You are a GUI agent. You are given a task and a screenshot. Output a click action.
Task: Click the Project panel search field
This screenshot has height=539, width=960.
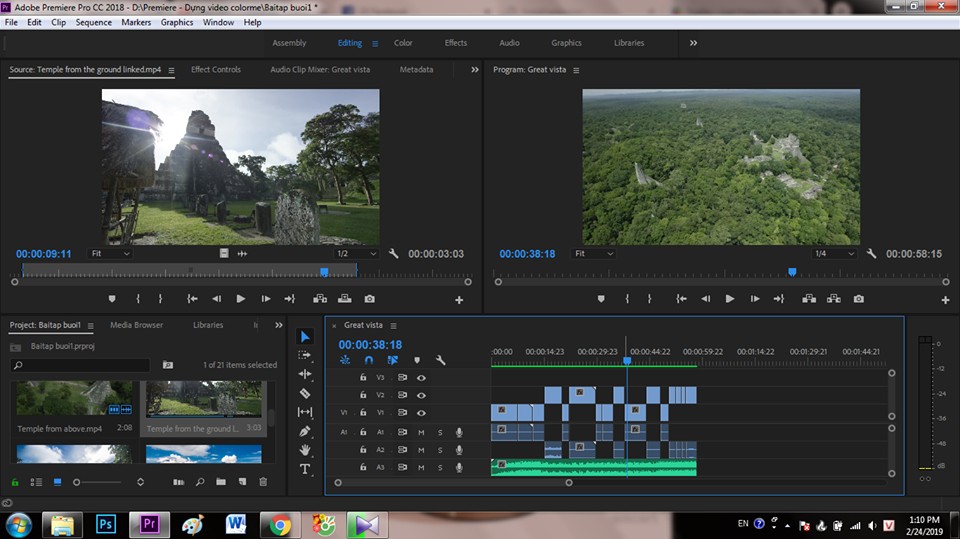point(80,365)
